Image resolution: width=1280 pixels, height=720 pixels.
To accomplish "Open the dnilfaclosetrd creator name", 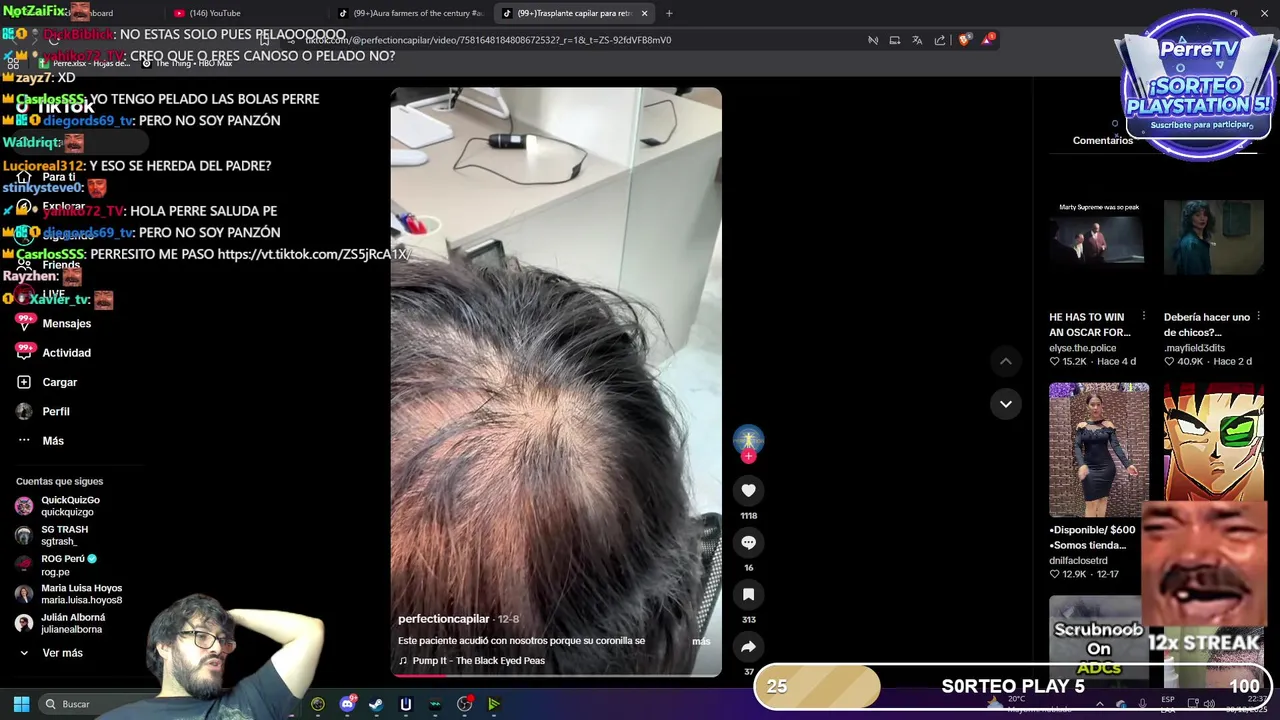I will pos(1078,561).
